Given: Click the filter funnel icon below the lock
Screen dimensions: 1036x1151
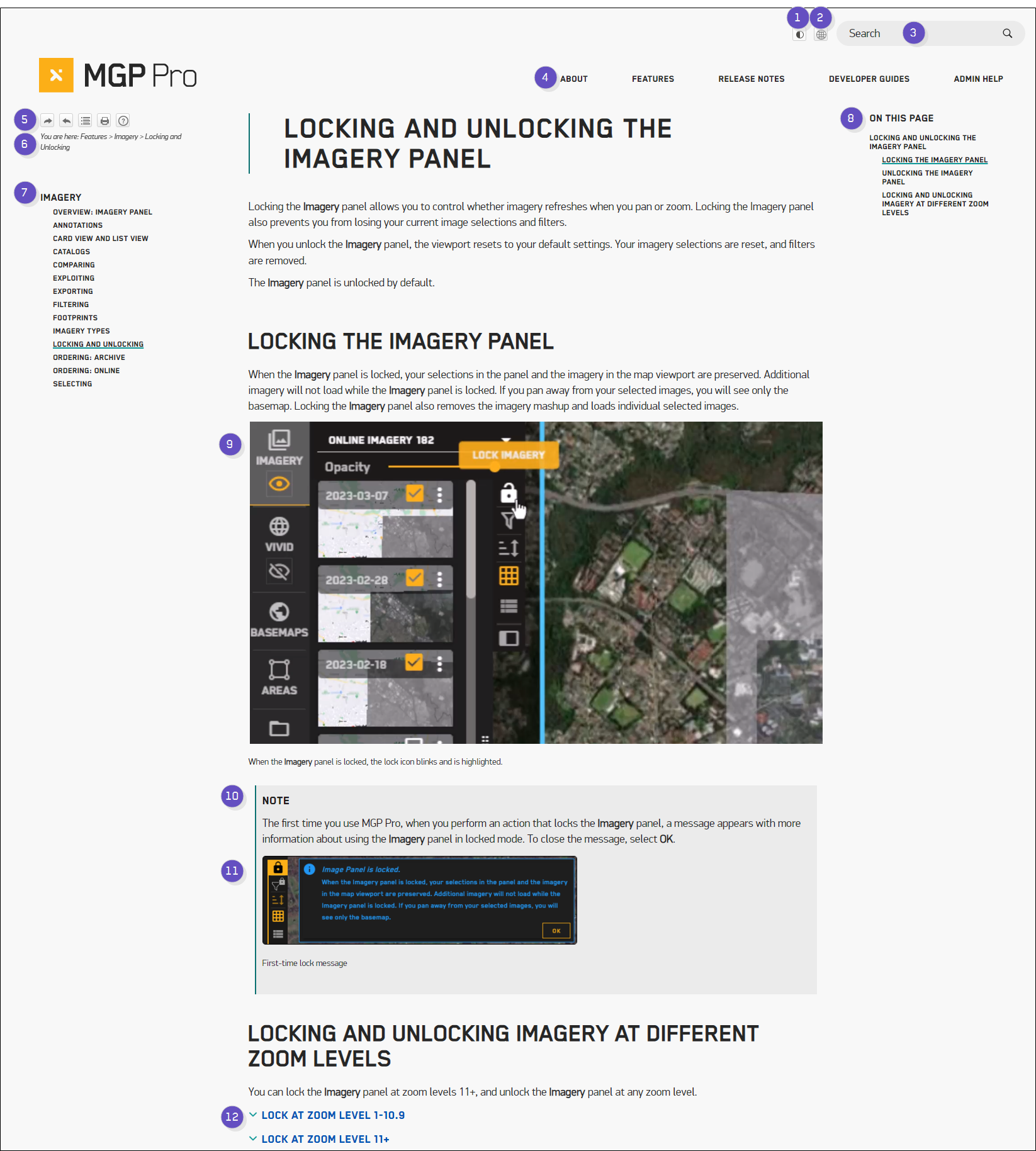Looking at the screenshot, I should point(507,520).
